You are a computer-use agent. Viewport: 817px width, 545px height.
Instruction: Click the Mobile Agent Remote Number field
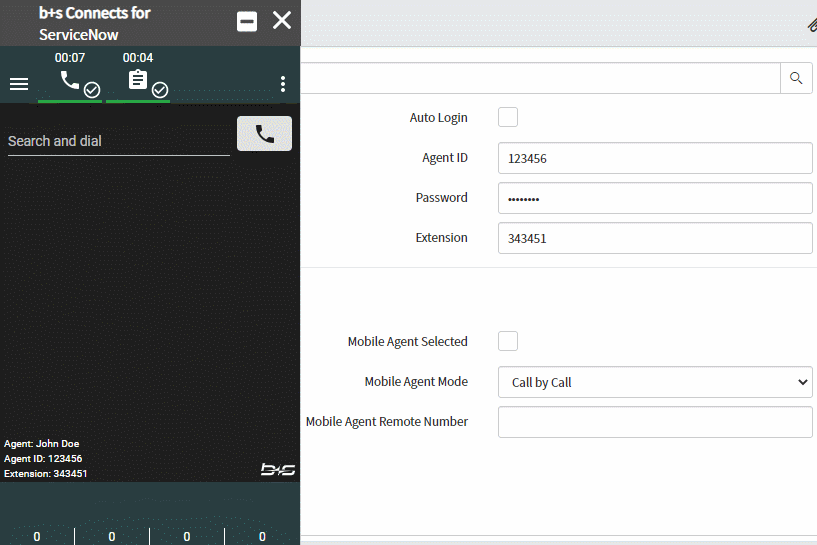(655, 422)
